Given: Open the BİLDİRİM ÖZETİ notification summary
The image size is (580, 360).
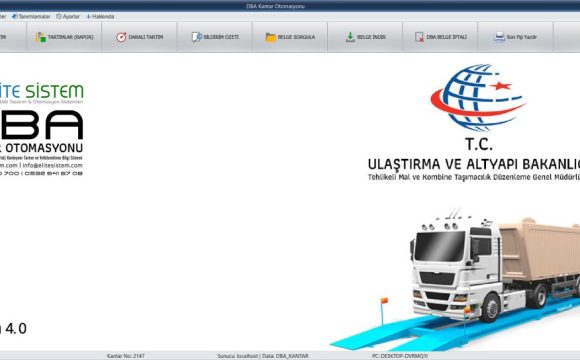Looking at the screenshot, I should tap(215, 37).
